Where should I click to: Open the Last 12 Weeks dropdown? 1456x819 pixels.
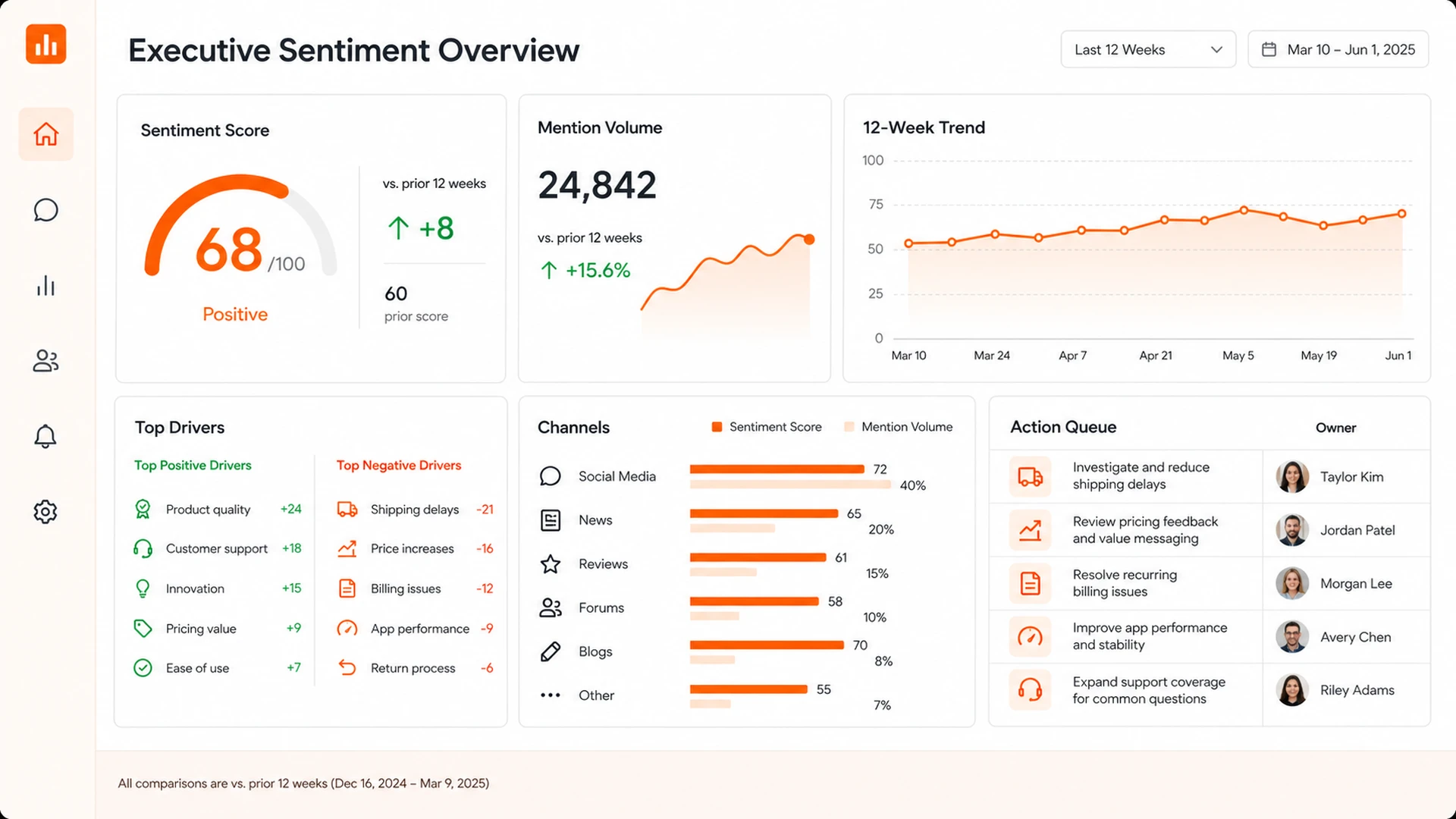click(x=1148, y=49)
